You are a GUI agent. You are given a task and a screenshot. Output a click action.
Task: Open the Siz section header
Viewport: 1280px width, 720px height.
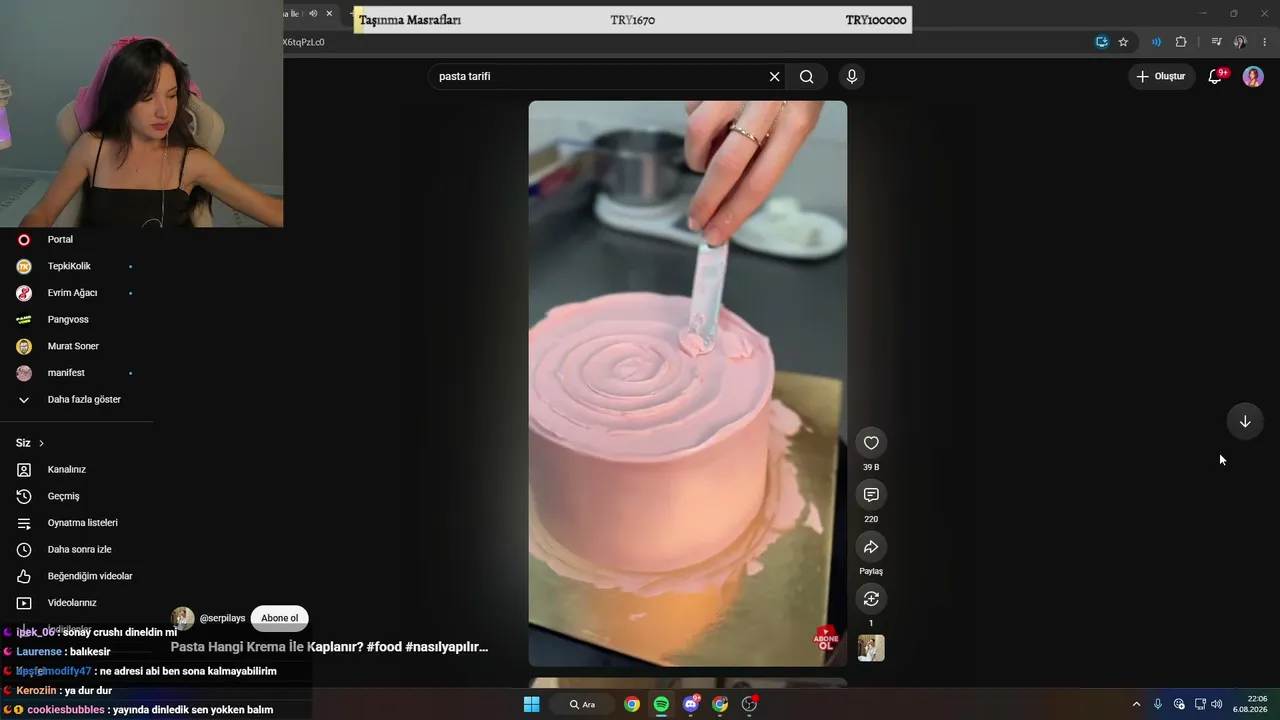coord(30,443)
